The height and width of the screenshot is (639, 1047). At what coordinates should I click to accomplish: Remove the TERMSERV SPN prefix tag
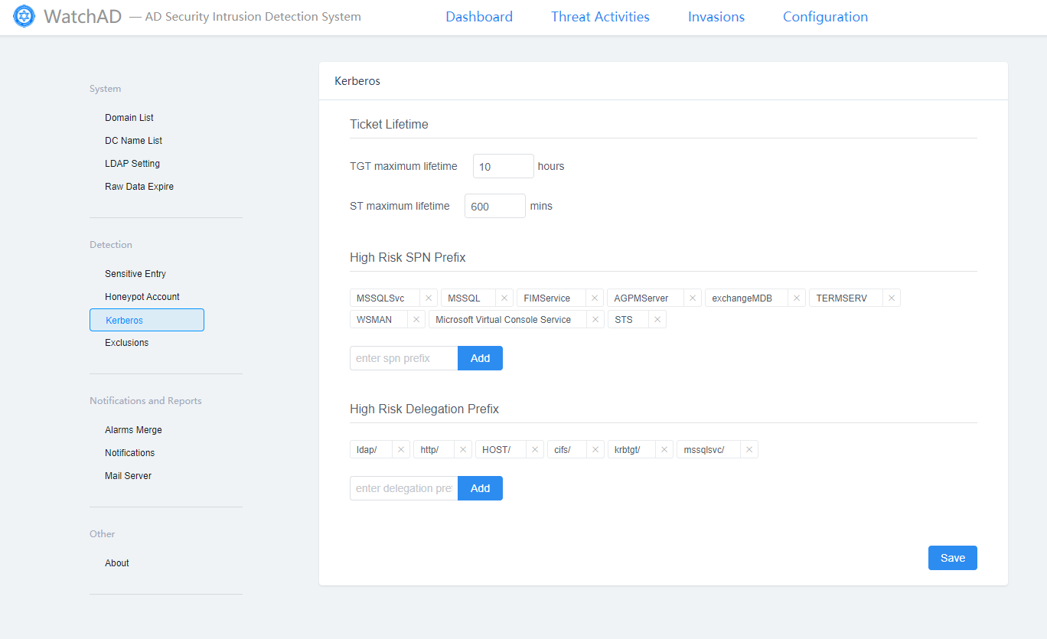point(891,298)
